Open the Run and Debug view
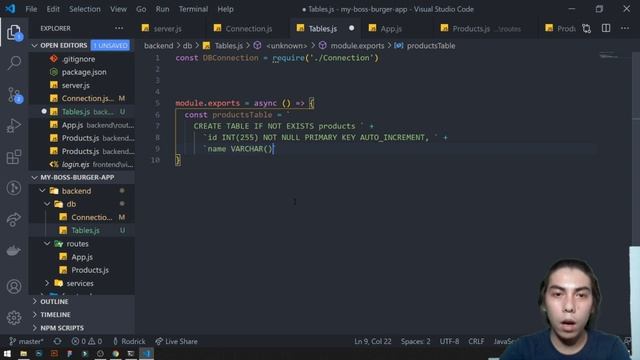Screen dimensions: 640x360 14,126
